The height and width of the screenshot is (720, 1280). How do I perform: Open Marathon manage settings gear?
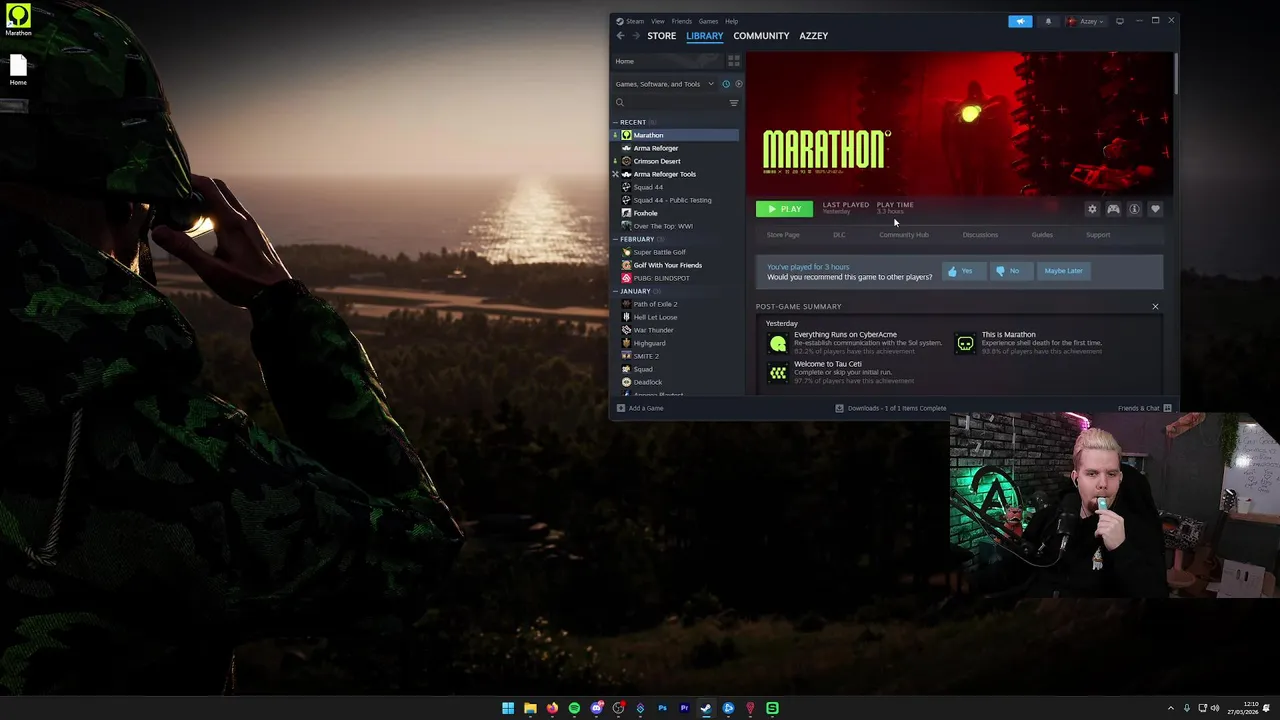click(1092, 209)
